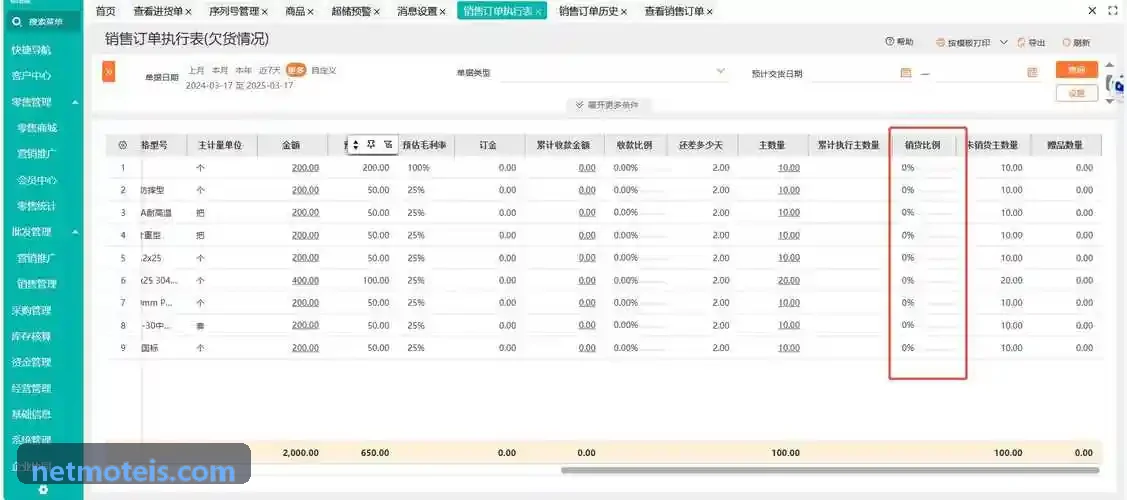Switch to the 序列号管理 tab
1127x500 pixels.
click(234, 11)
